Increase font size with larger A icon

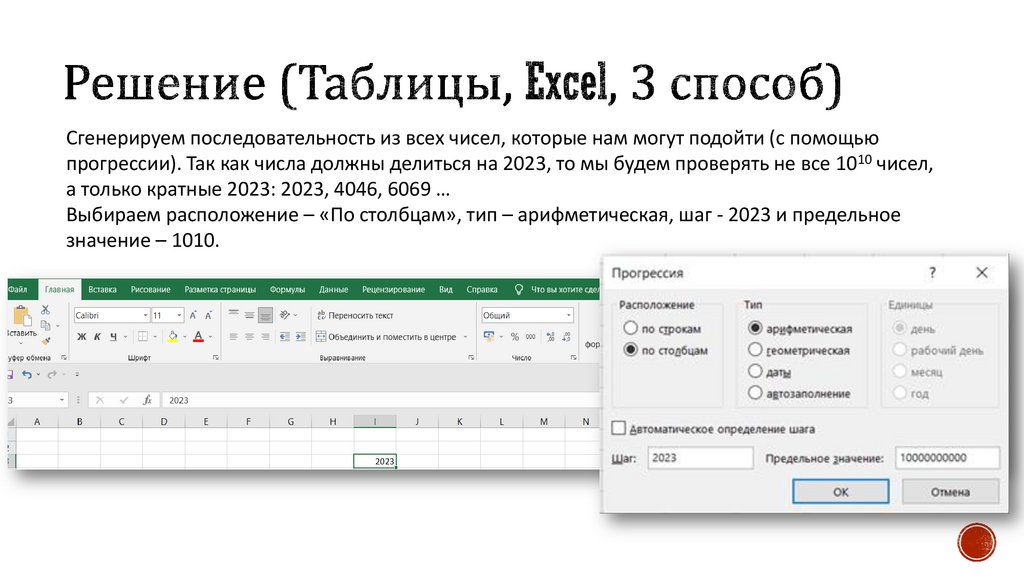pyautogui.click(x=193, y=315)
